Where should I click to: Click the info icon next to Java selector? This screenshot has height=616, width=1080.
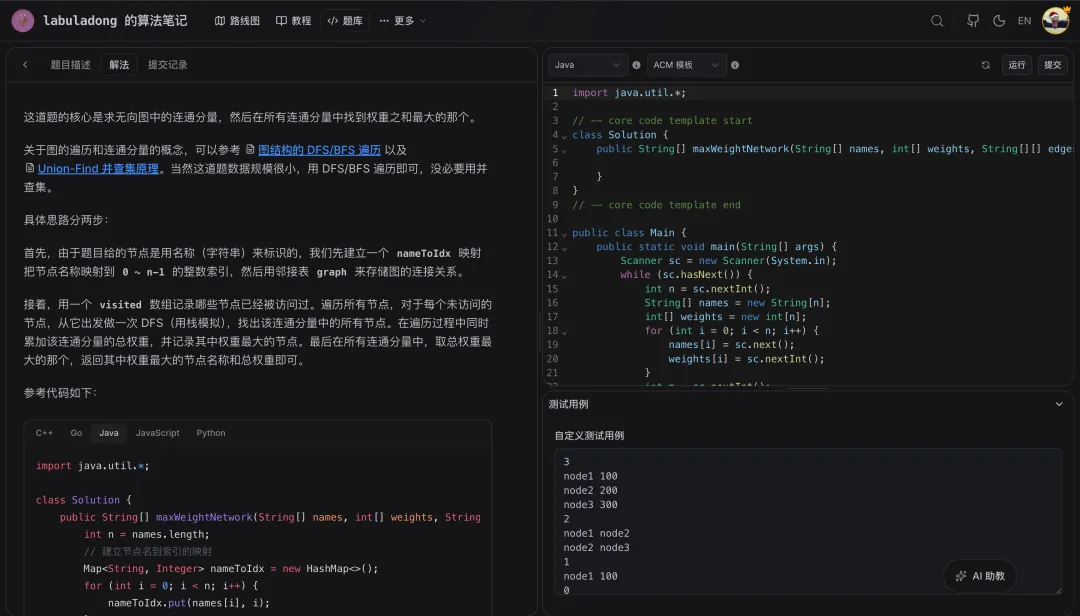pyautogui.click(x=636, y=64)
